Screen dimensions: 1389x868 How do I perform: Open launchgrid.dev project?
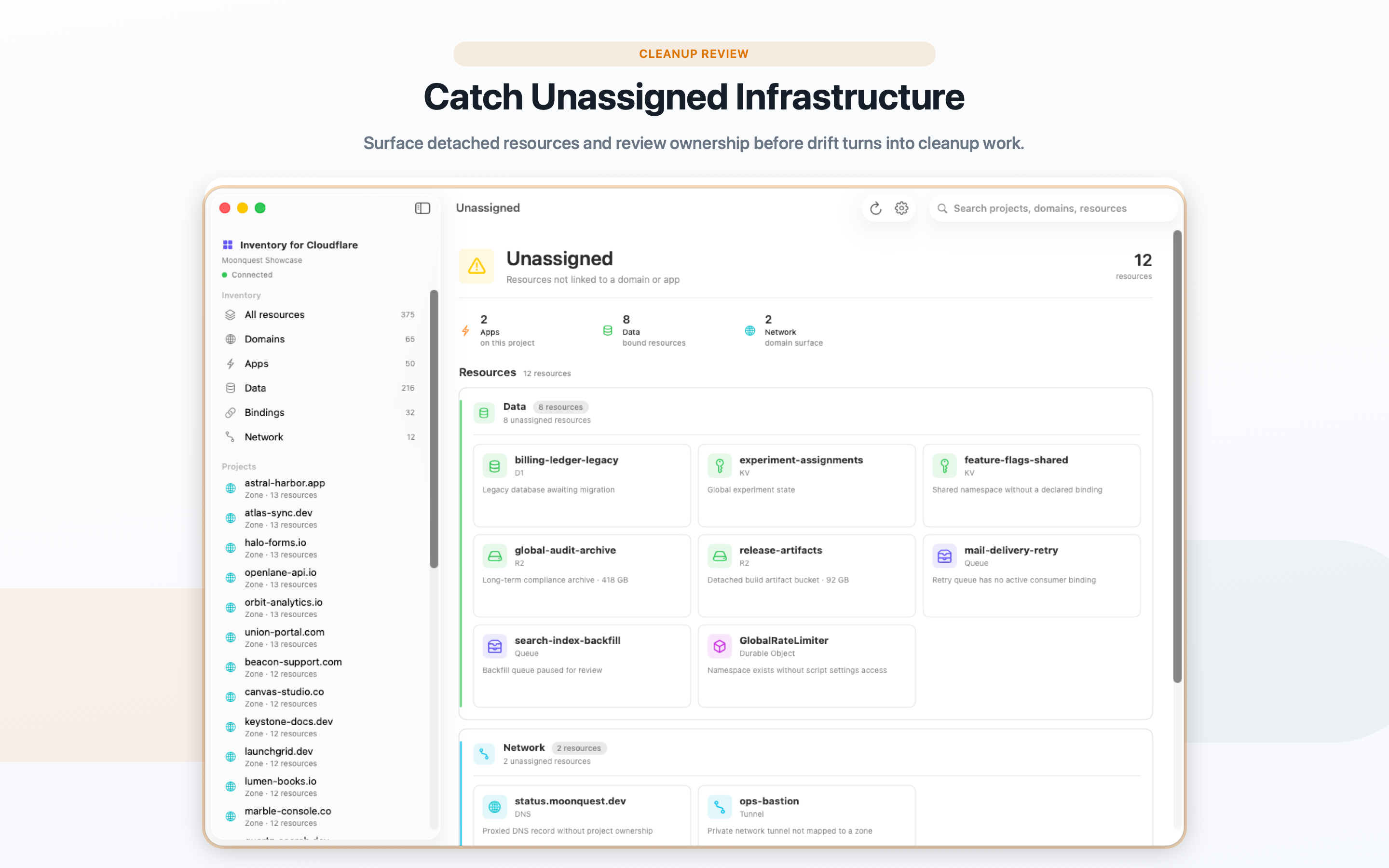click(320, 757)
